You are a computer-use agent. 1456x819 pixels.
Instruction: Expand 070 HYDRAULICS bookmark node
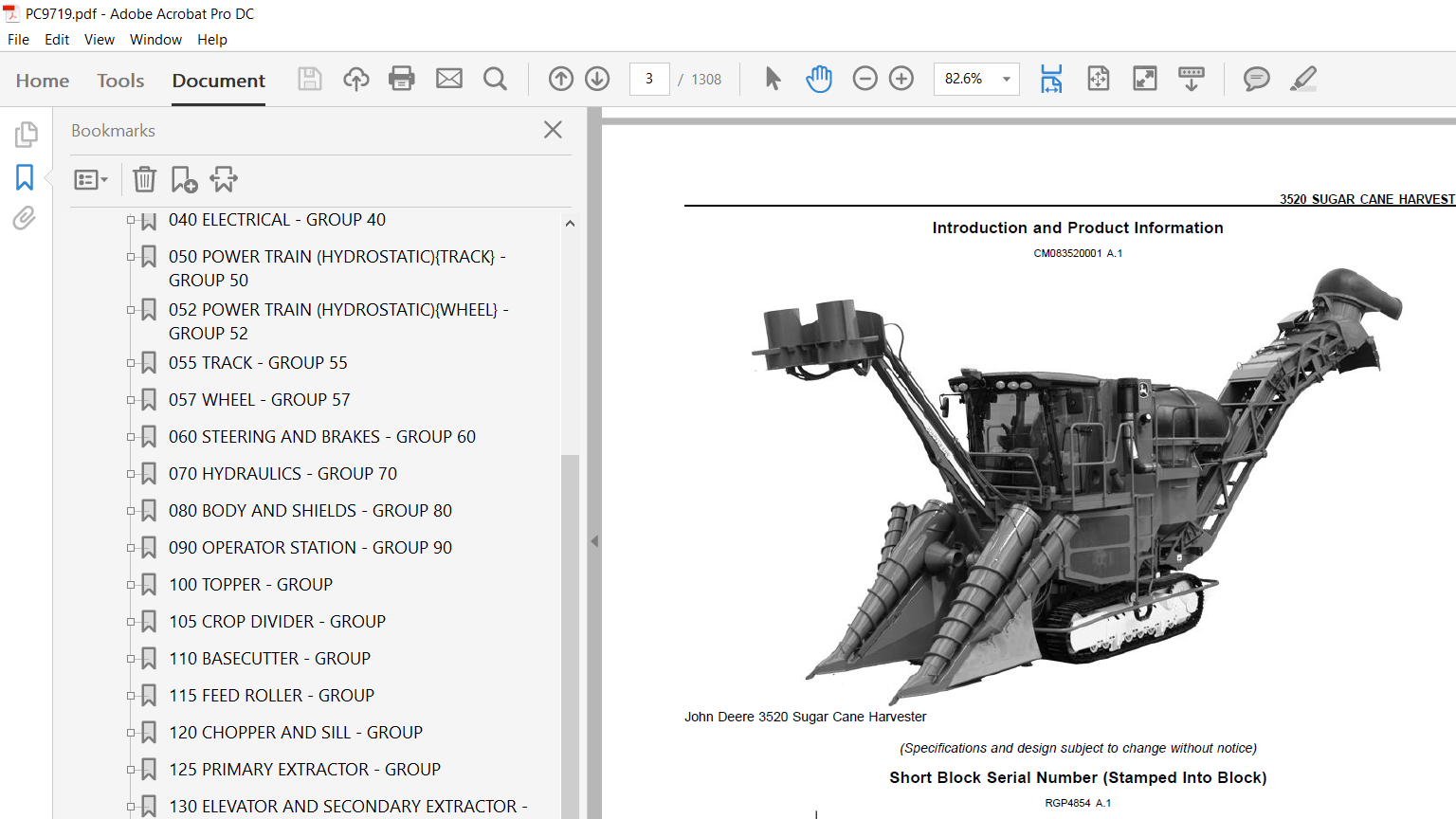click(x=132, y=474)
